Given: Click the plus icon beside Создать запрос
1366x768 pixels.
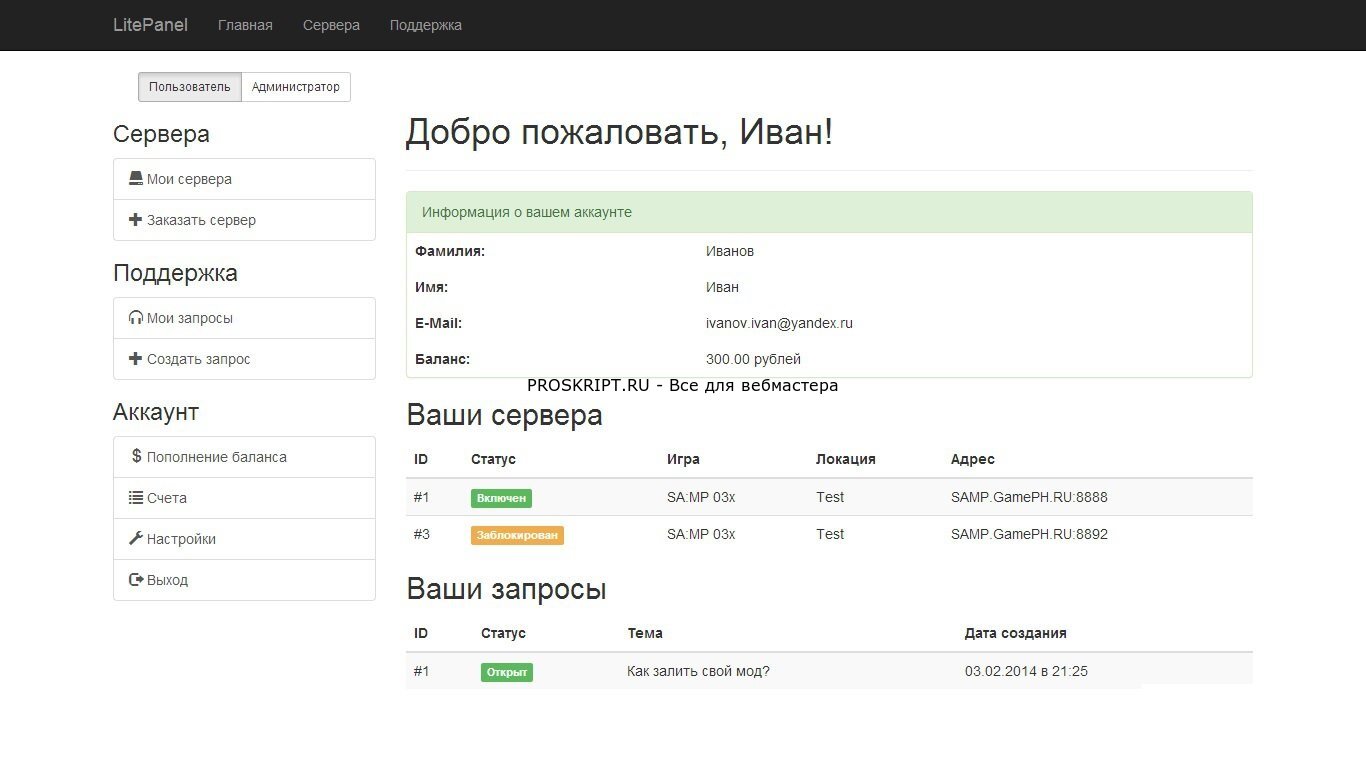Looking at the screenshot, I should 136,359.
